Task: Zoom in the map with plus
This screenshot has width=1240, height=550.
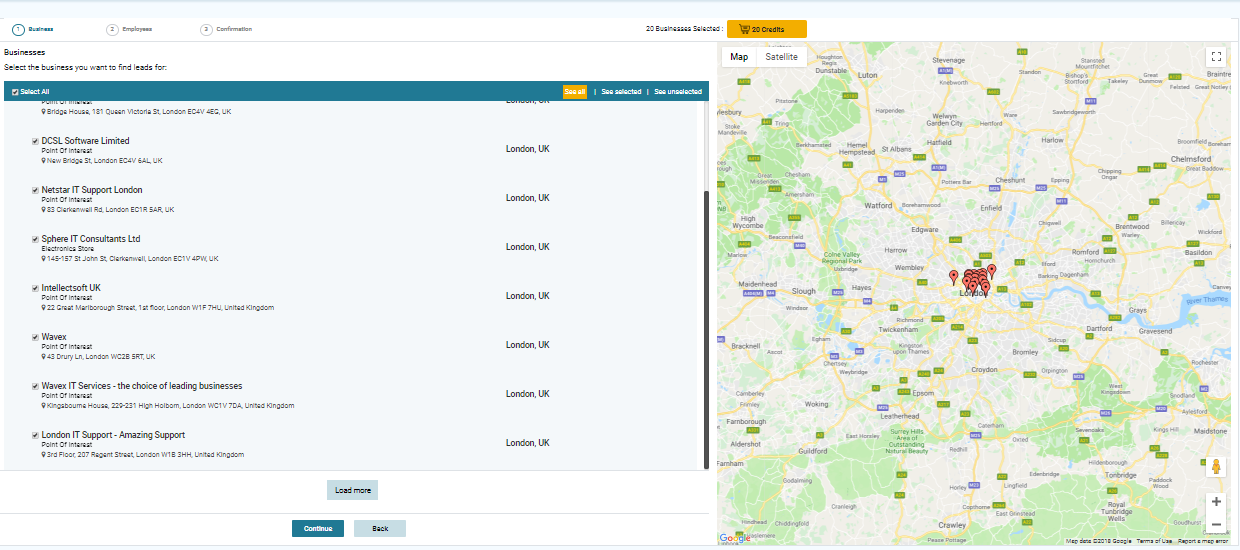Action: 1216,501
